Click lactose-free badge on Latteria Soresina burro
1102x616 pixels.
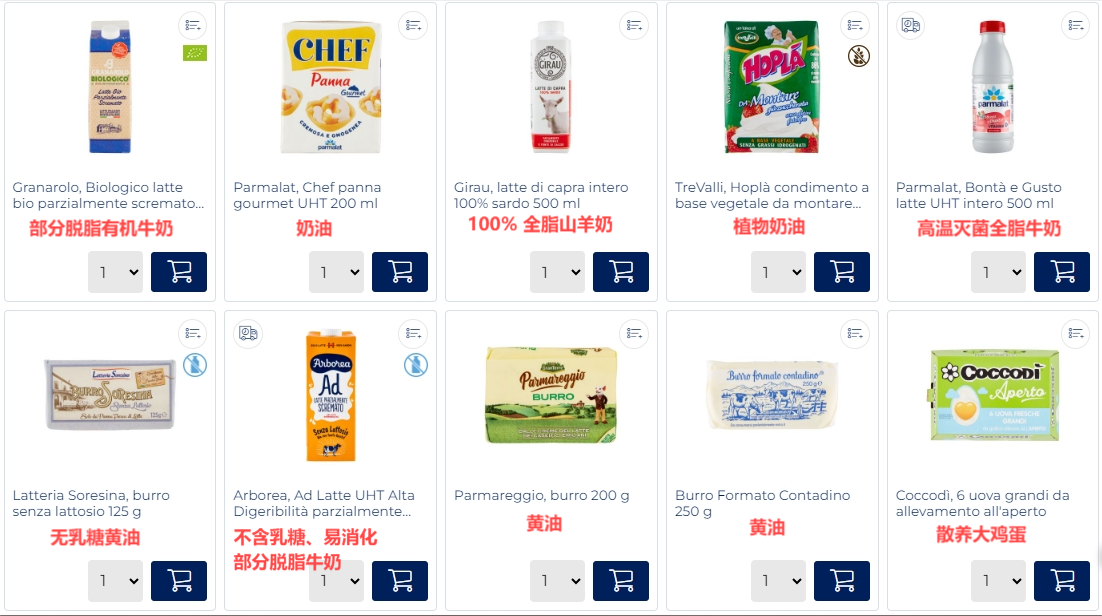pos(195,365)
